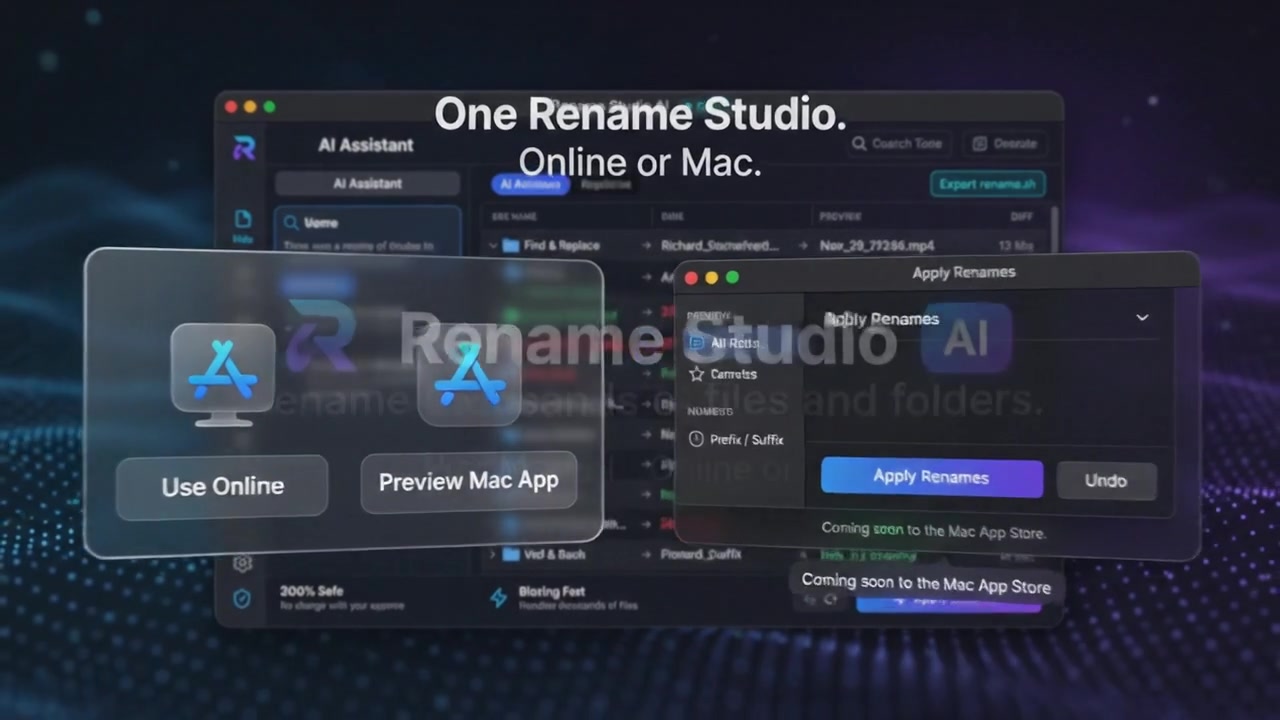
Task: Select the blue AI Assistant pill tab
Action: coord(530,184)
